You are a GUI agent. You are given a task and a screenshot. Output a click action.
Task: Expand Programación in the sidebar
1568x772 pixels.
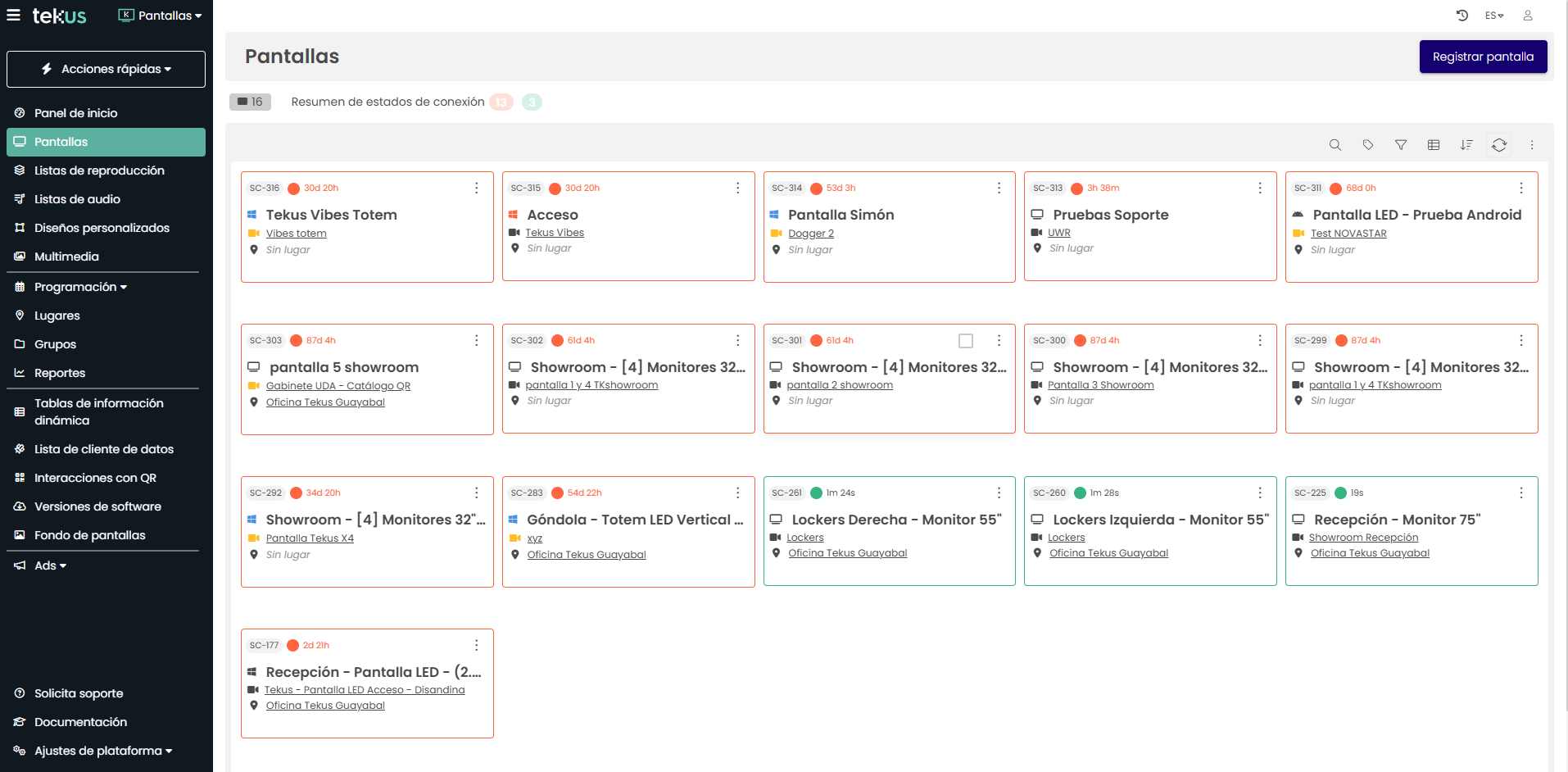[x=80, y=287]
